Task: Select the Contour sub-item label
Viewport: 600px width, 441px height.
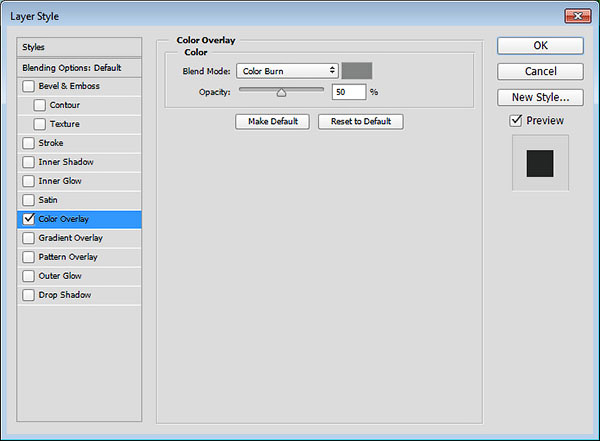Action: coord(65,105)
